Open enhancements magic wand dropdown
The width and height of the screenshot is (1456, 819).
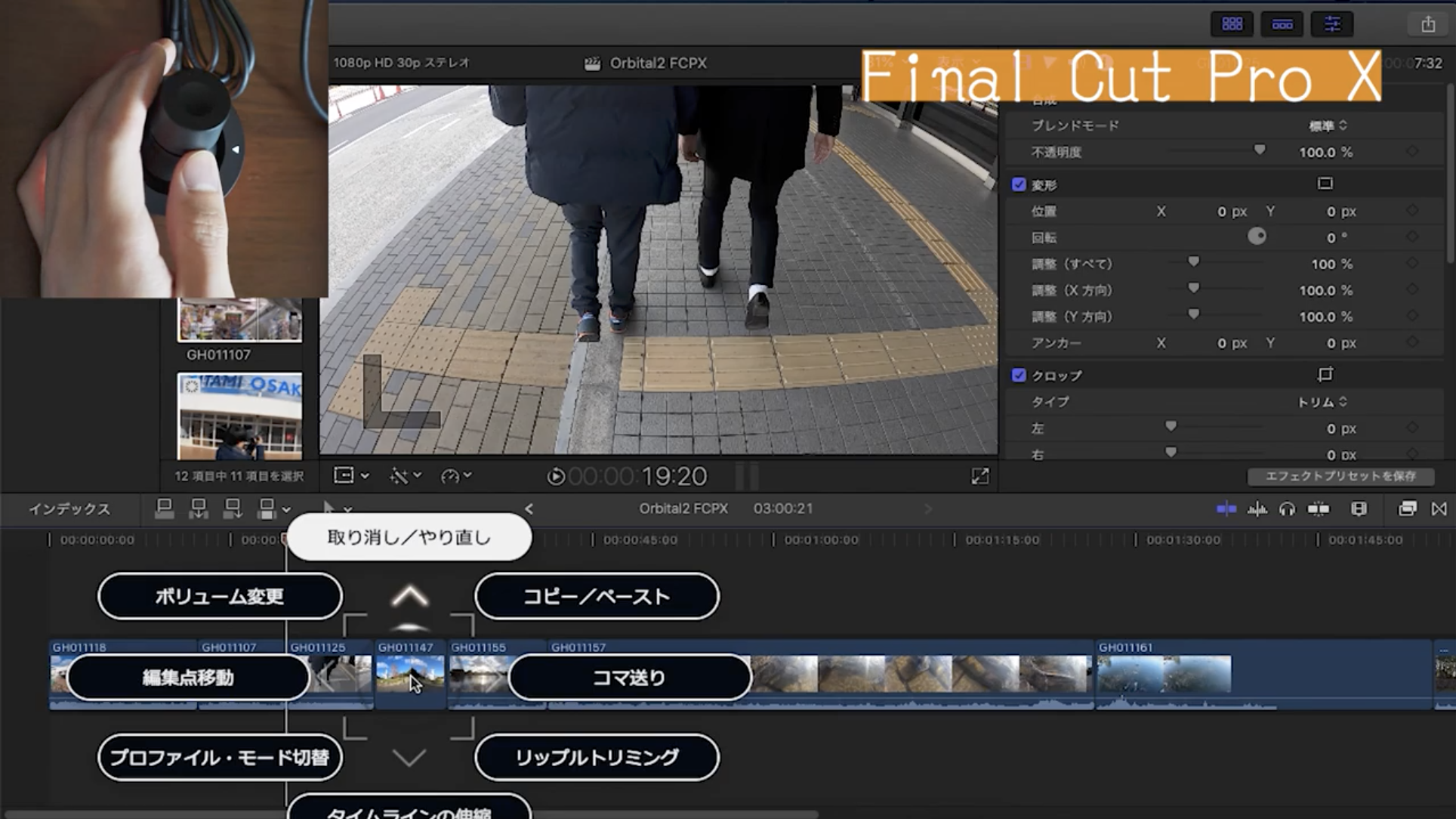(405, 475)
